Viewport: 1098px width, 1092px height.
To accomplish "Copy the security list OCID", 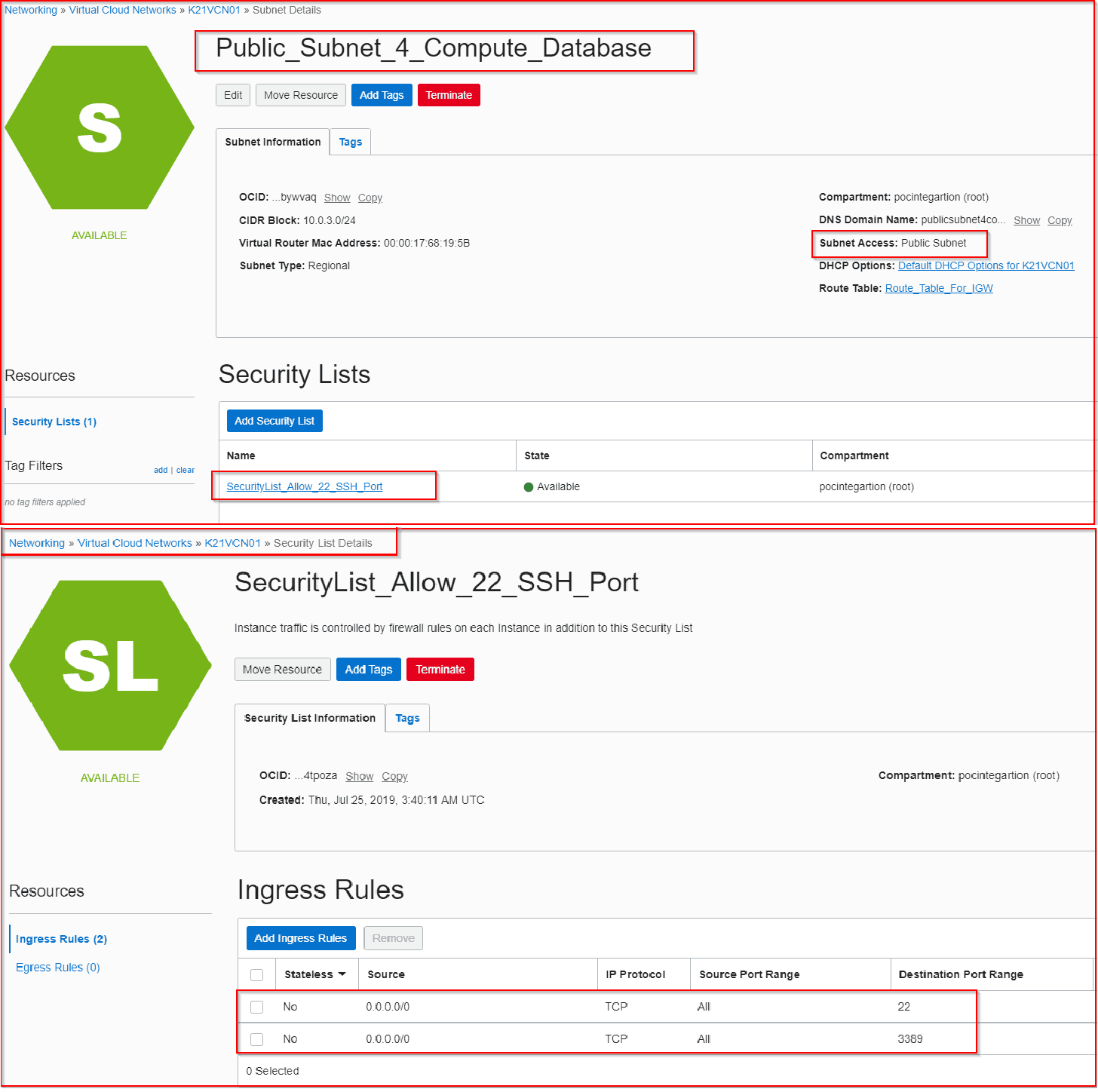I will 394,776.
